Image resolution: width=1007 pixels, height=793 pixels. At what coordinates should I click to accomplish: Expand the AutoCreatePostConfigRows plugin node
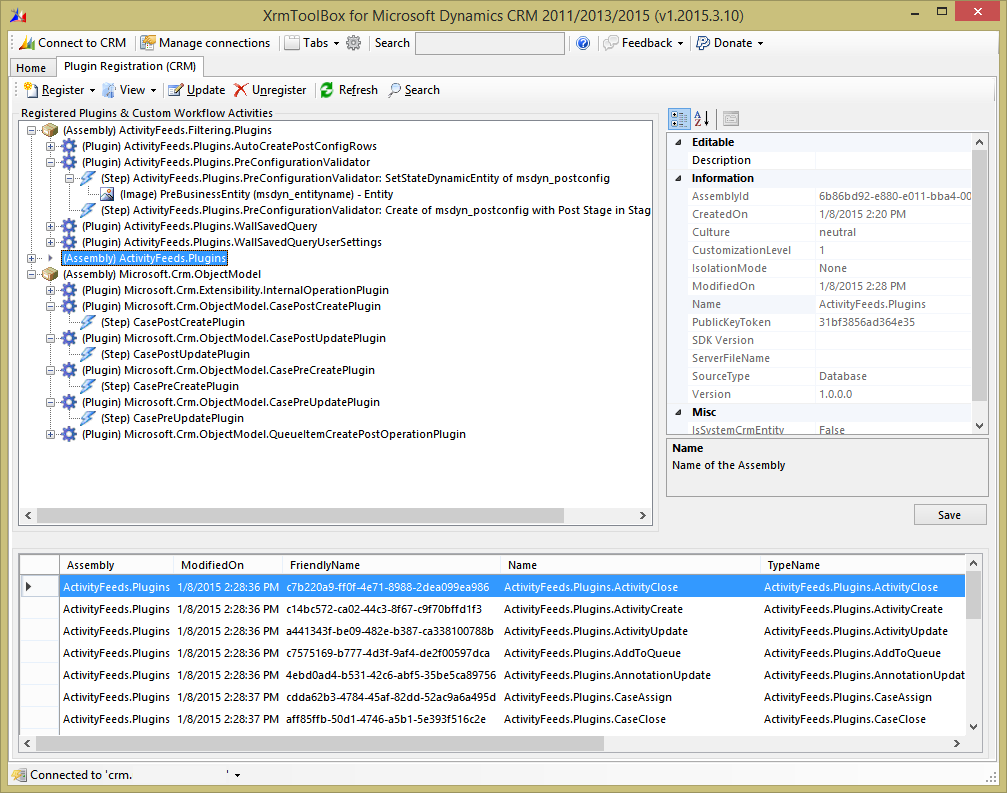coord(50,146)
